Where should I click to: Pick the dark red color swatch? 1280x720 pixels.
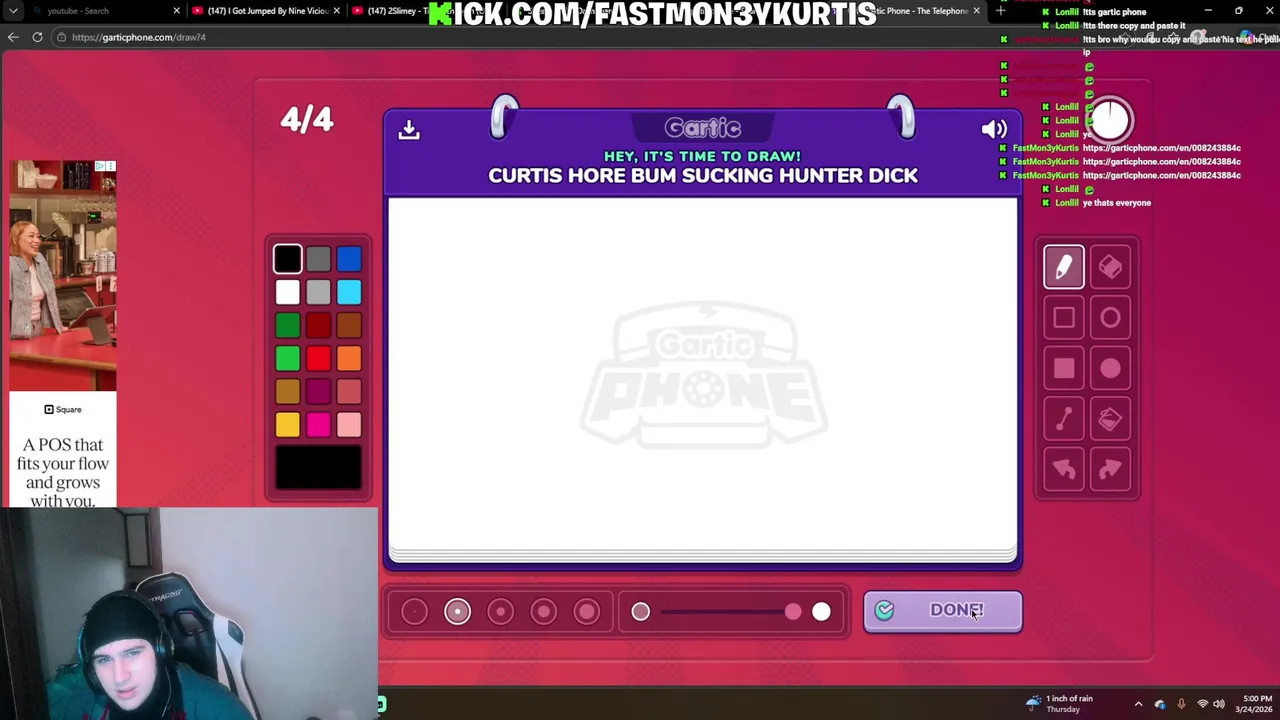point(318,325)
